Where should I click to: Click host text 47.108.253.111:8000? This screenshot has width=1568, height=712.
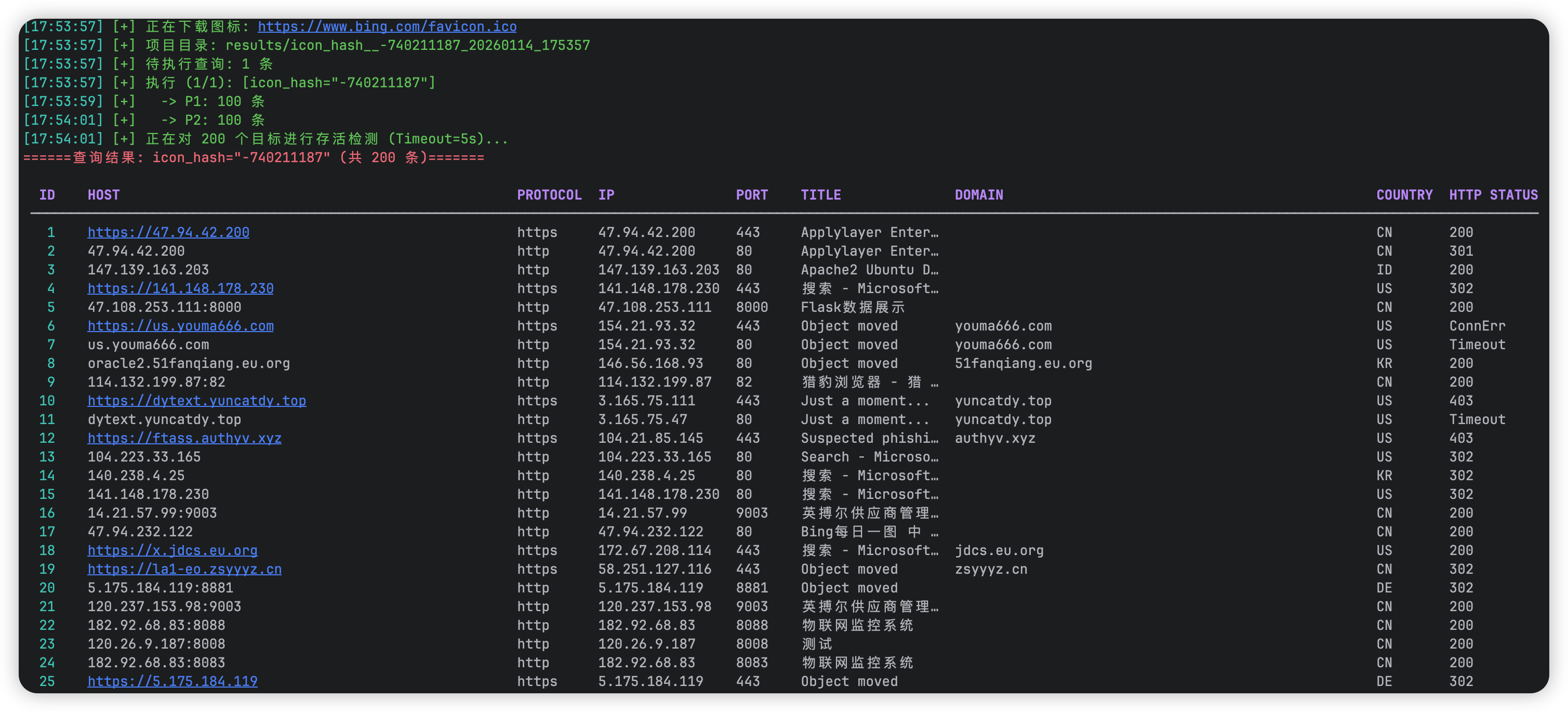pos(164,307)
